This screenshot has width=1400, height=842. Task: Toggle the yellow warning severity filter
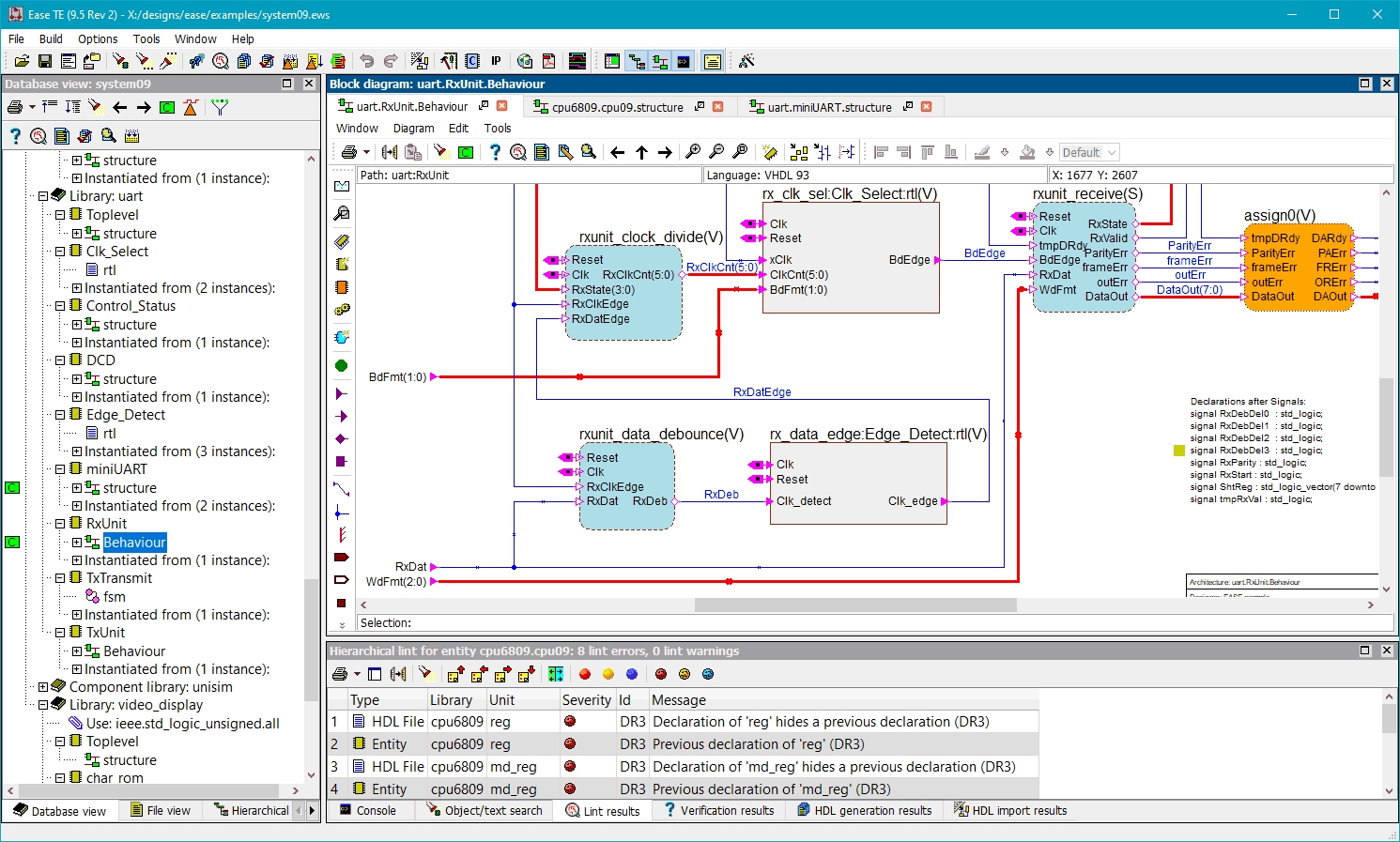click(x=608, y=674)
